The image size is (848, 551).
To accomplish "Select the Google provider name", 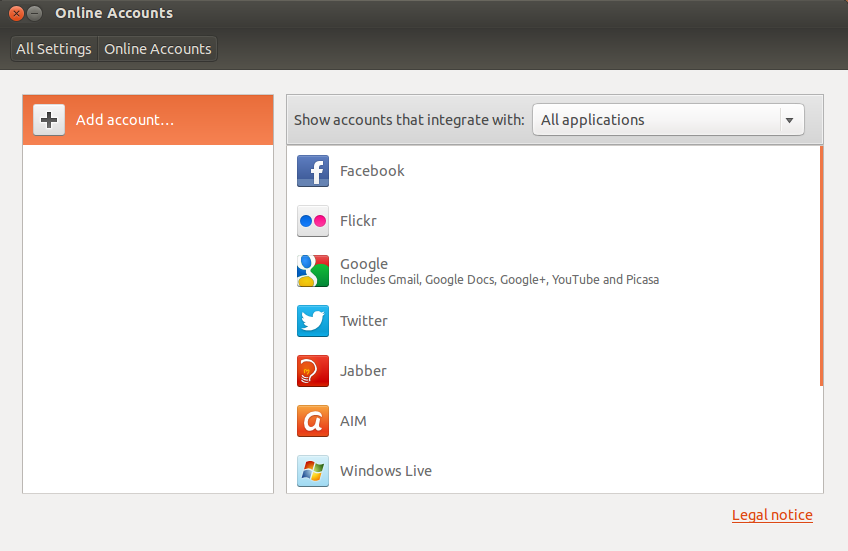I will pyautogui.click(x=364, y=264).
